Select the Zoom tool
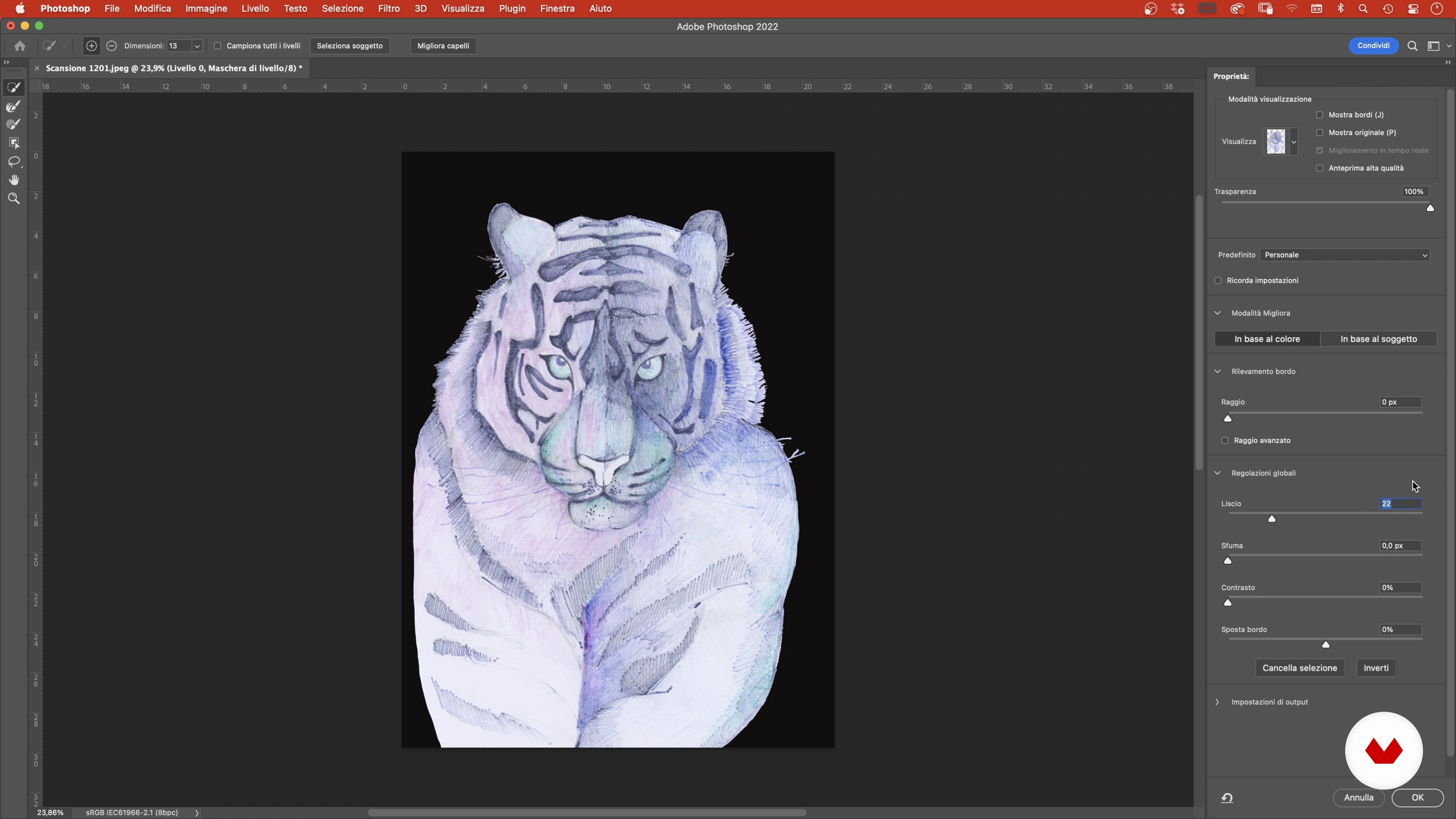Image resolution: width=1456 pixels, height=819 pixels. [14, 198]
